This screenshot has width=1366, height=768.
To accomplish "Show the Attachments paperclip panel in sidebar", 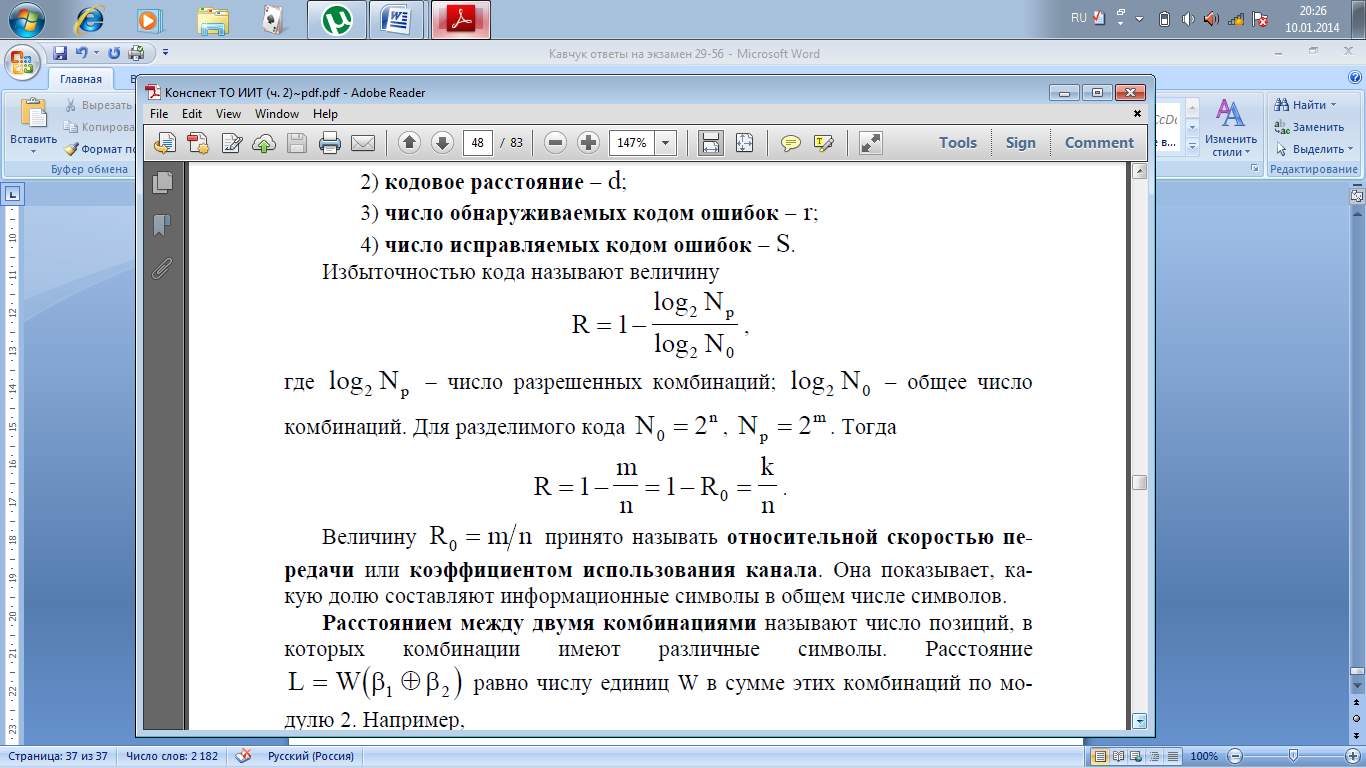I will (x=162, y=268).
